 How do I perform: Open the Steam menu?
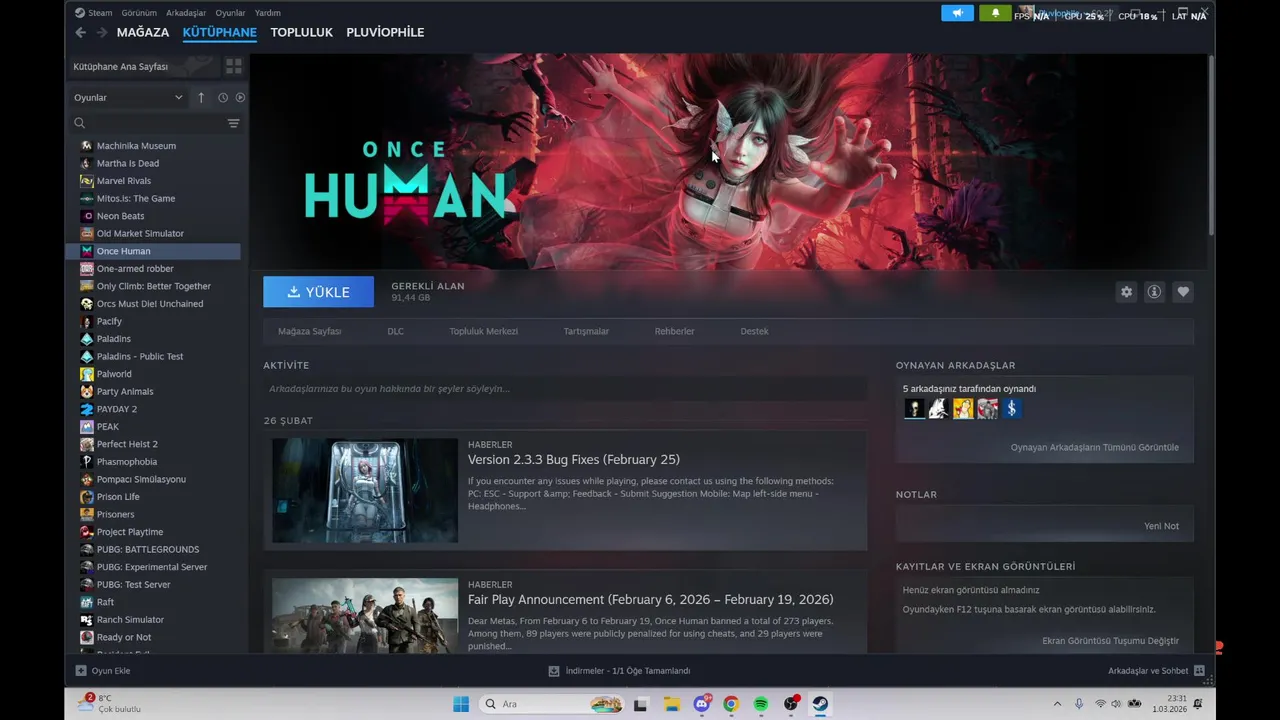94,13
